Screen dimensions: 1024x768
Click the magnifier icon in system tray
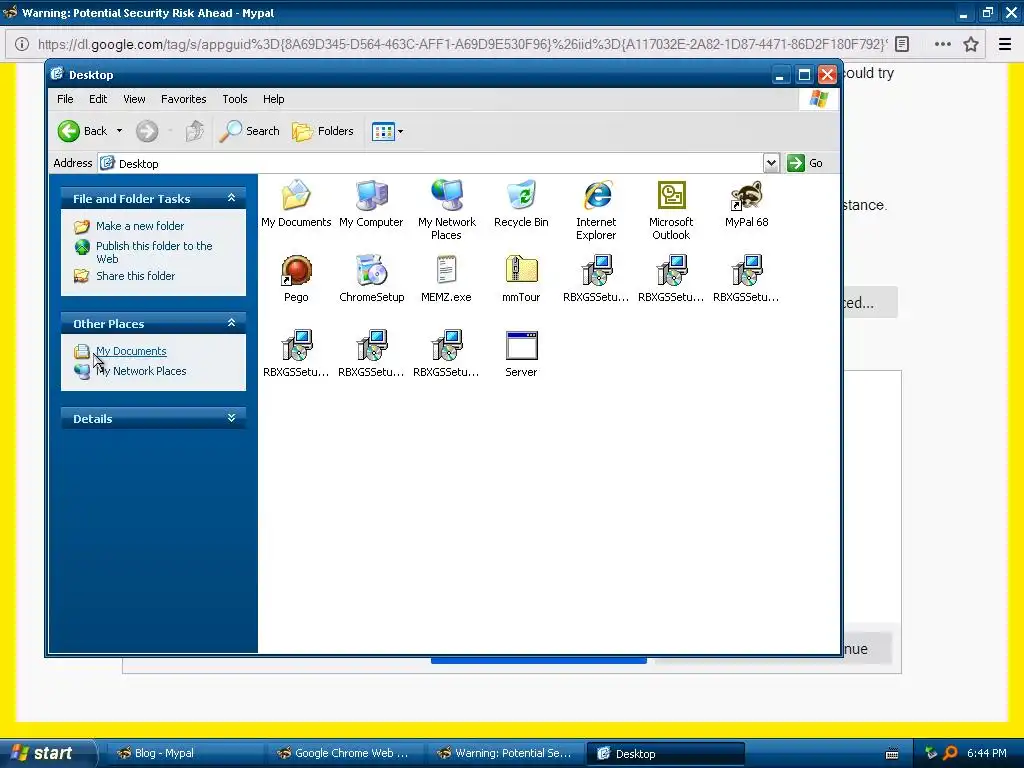tap(950, 753)
